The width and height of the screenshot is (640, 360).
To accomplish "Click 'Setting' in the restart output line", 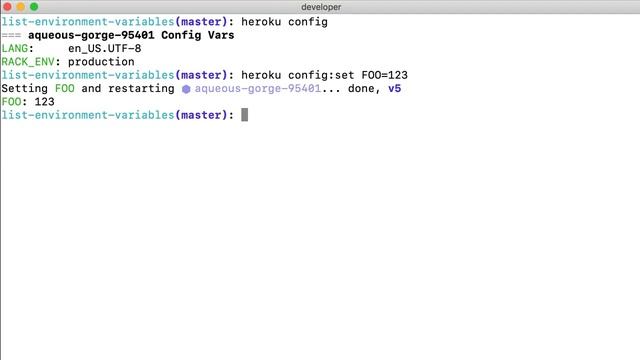I will (x=24, y=89).
